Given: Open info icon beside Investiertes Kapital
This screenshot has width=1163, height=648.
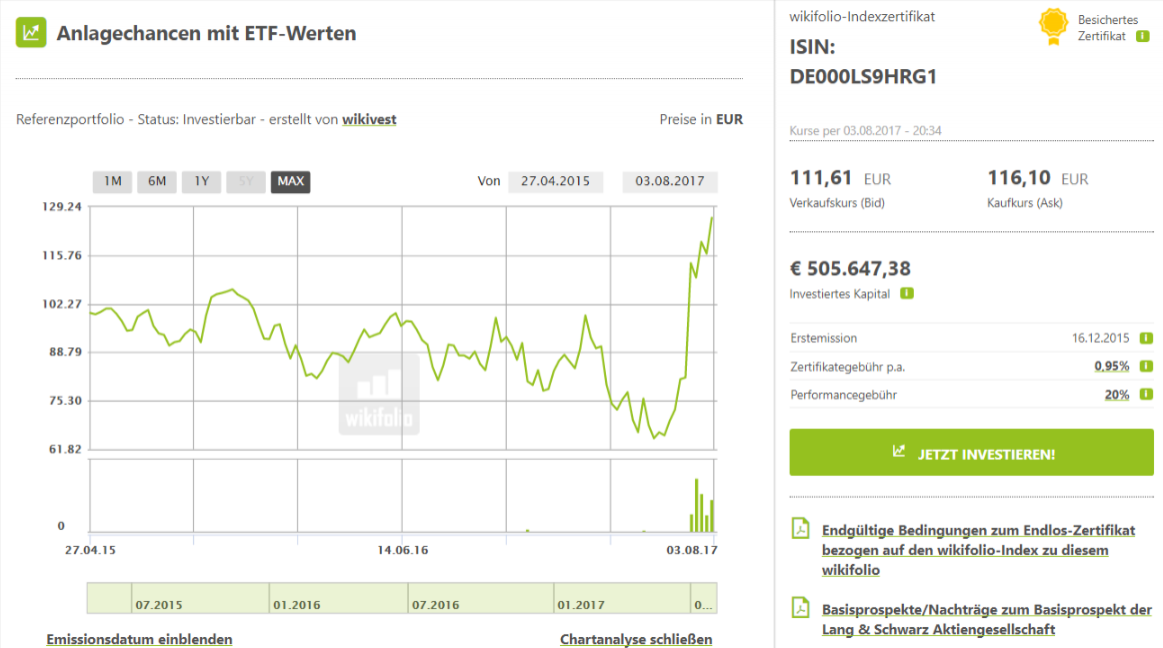Looking at the screenshot, I should 906,293.
